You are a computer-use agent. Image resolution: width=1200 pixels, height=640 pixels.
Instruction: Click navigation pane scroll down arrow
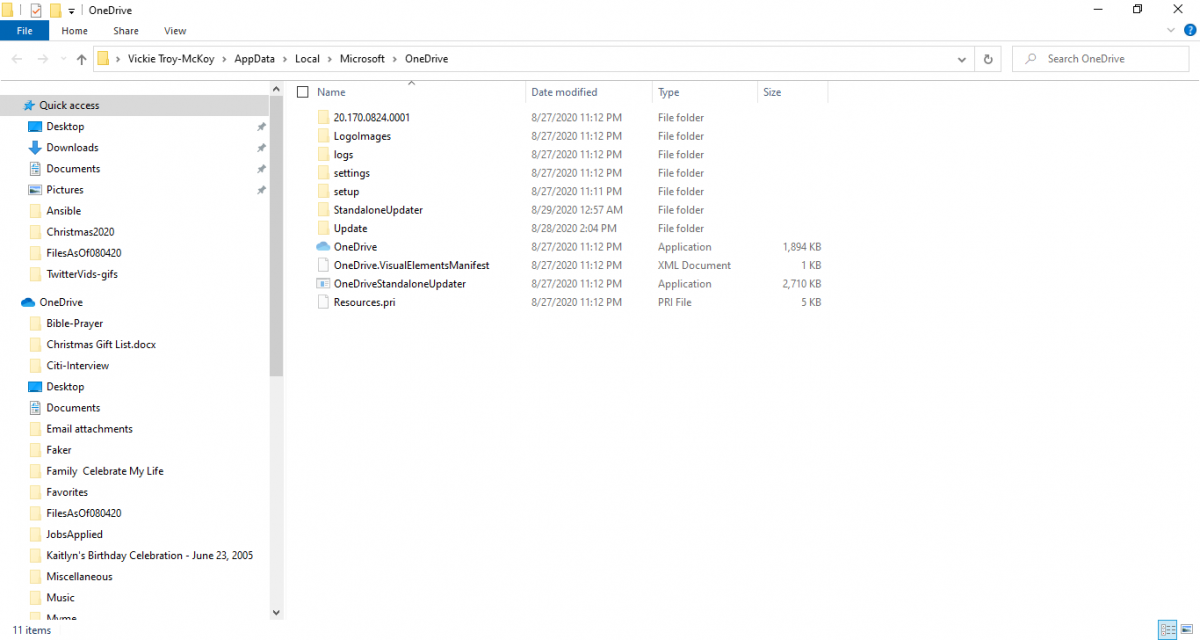277,613
